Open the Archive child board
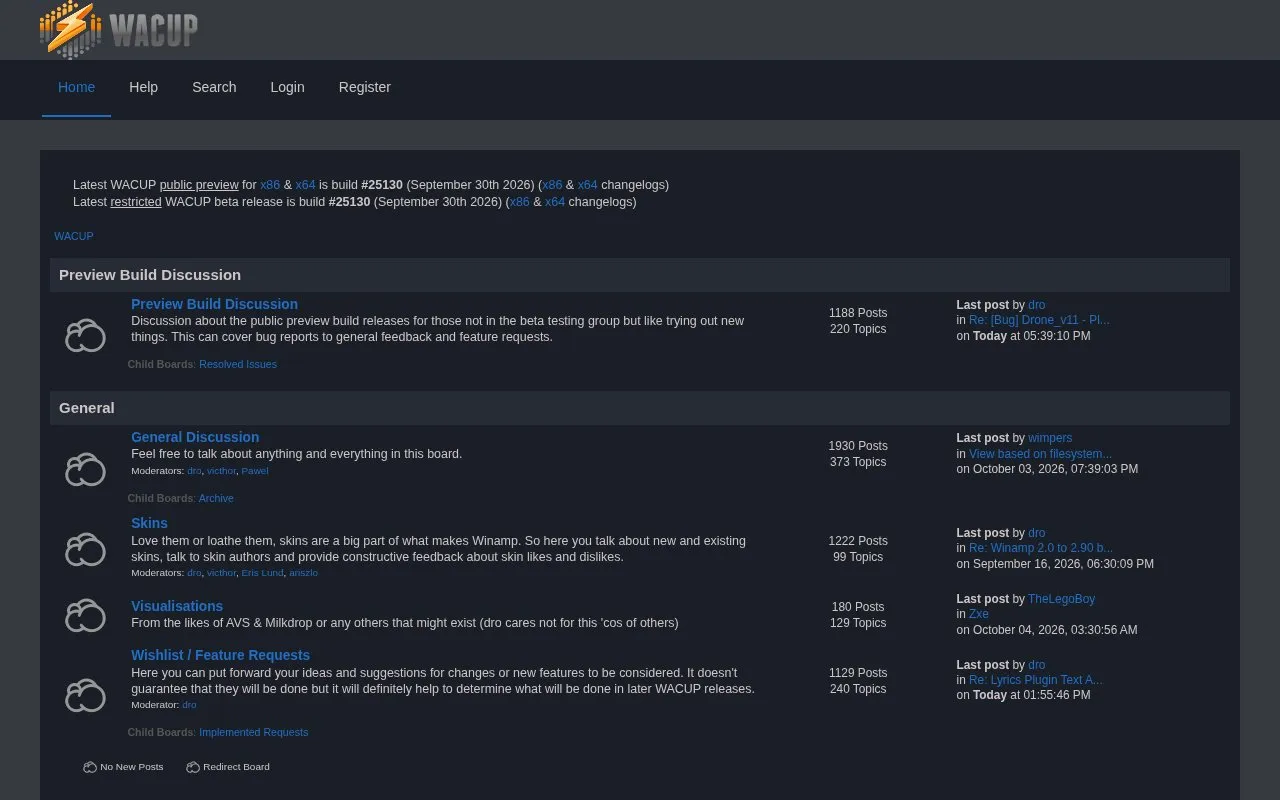 click(216, 498)
